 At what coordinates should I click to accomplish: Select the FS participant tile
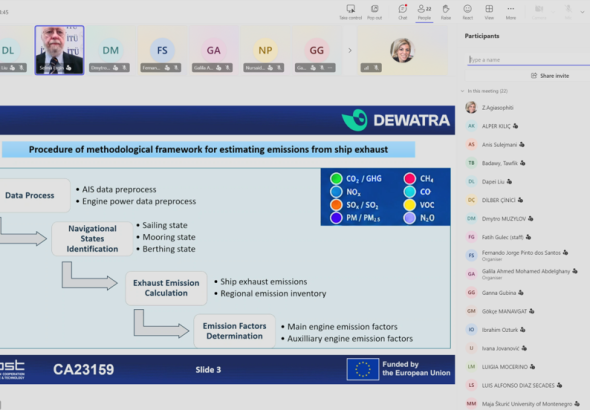162,50
